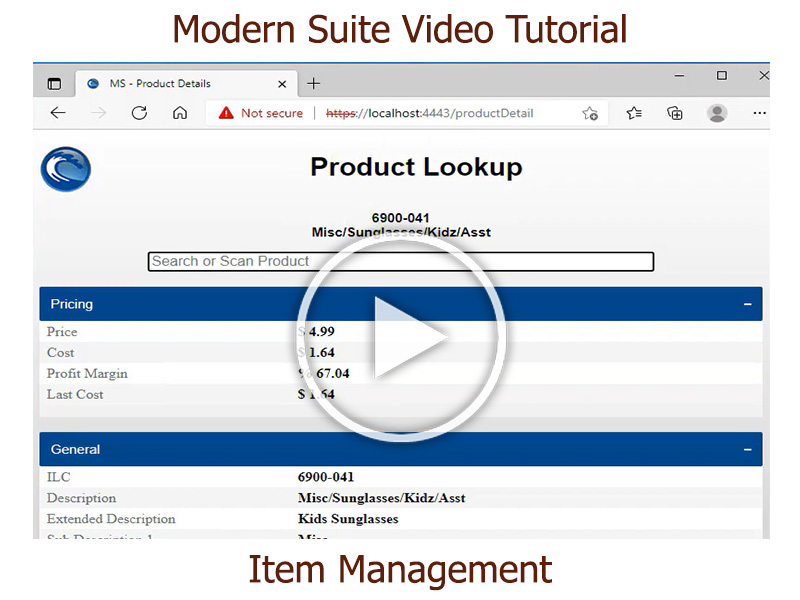
Task: Click the ILC label
Action: [x=59, y=477]
